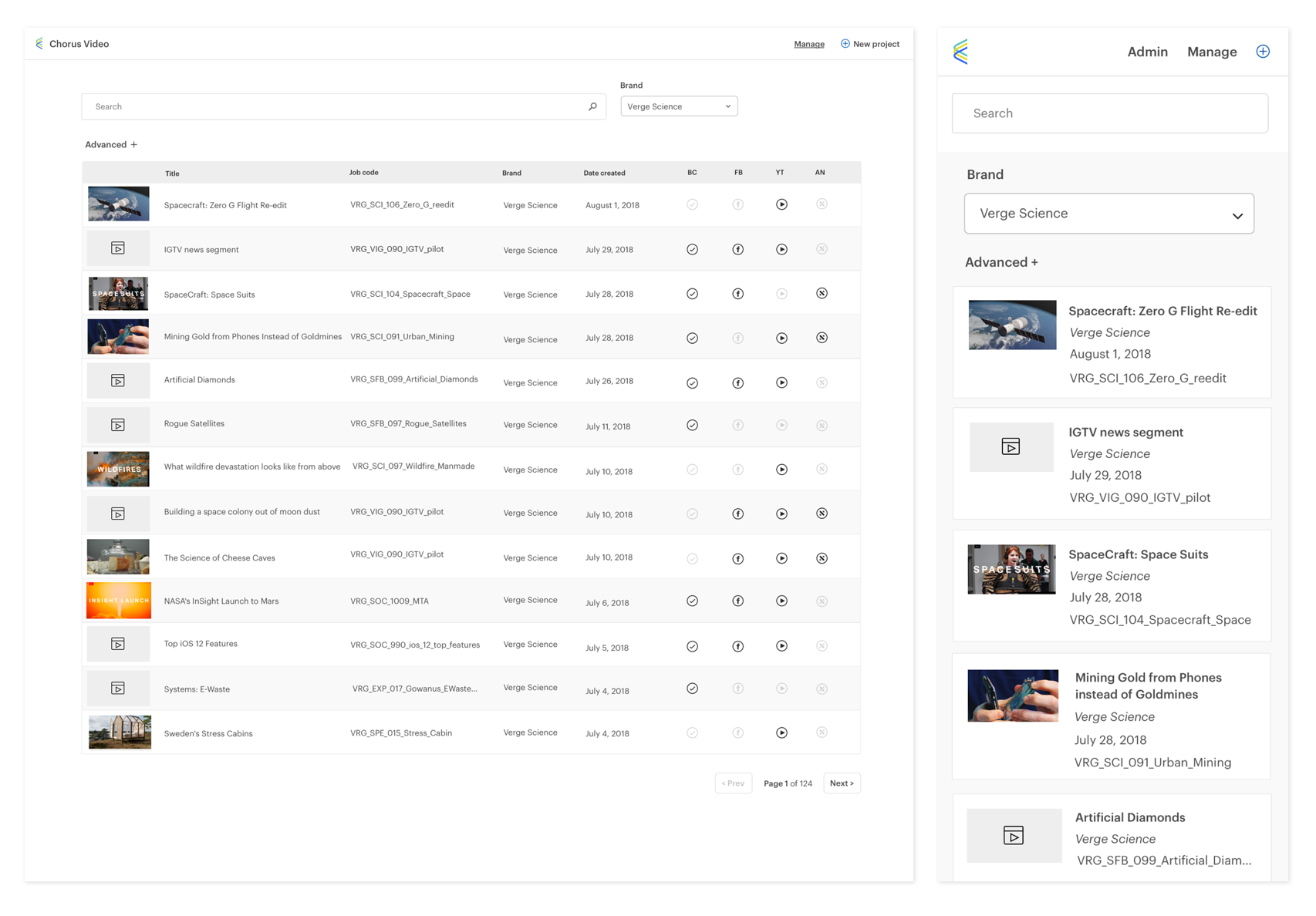Screen dimensions: 1316x916
Task: Click Apple News icon for Science of Cheese Caves
Action: tap(822, 558)
